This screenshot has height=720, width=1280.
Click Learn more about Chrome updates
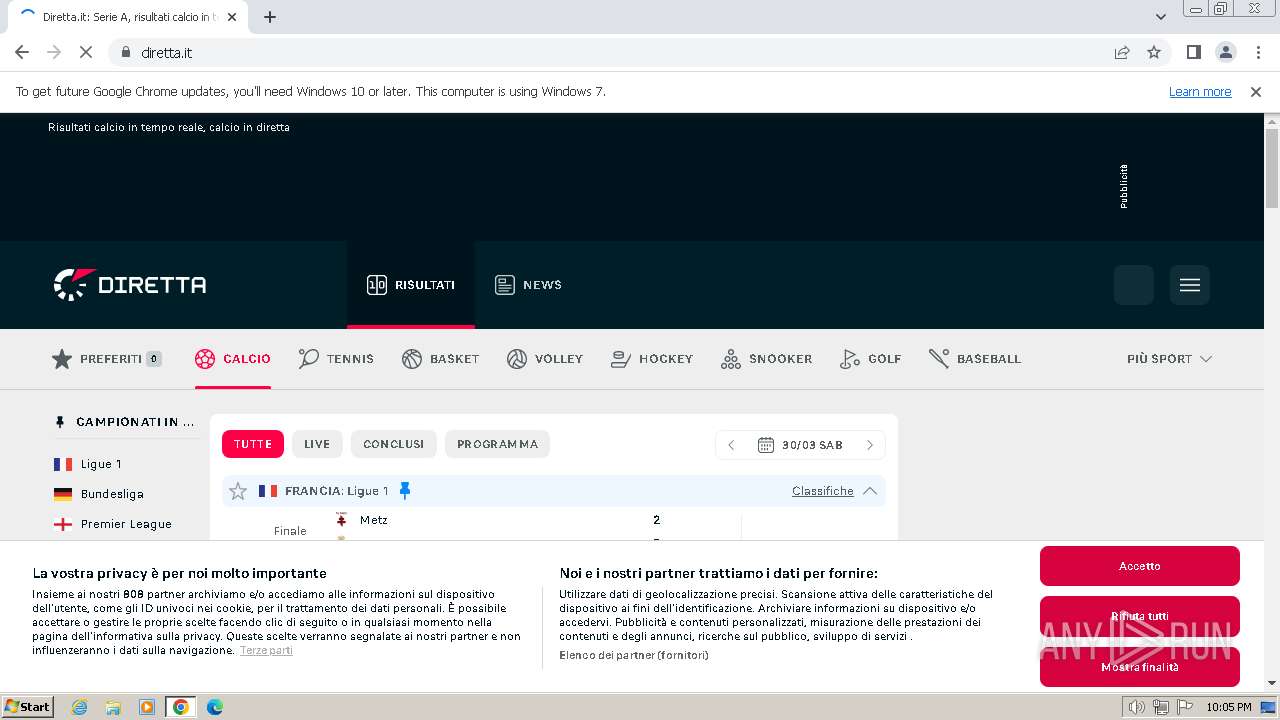point(1200,92)
